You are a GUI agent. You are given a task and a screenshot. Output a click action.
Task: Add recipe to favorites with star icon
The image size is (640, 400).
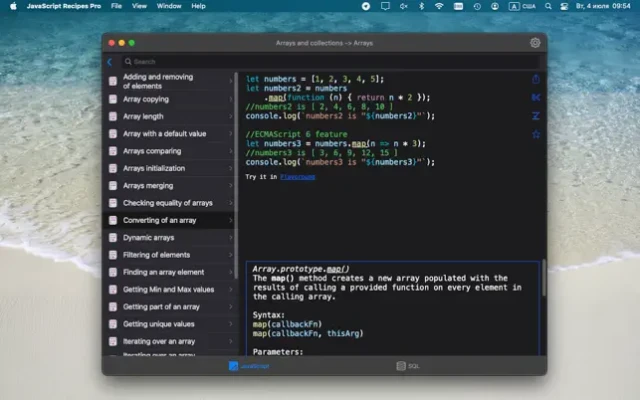coord(536,134)
